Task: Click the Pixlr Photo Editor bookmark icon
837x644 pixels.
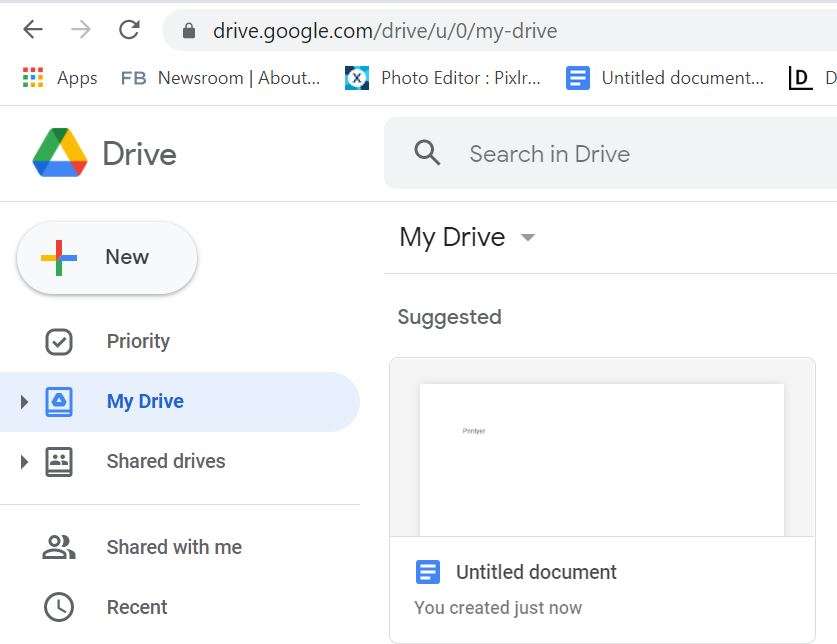Action: tap(357, 78)
